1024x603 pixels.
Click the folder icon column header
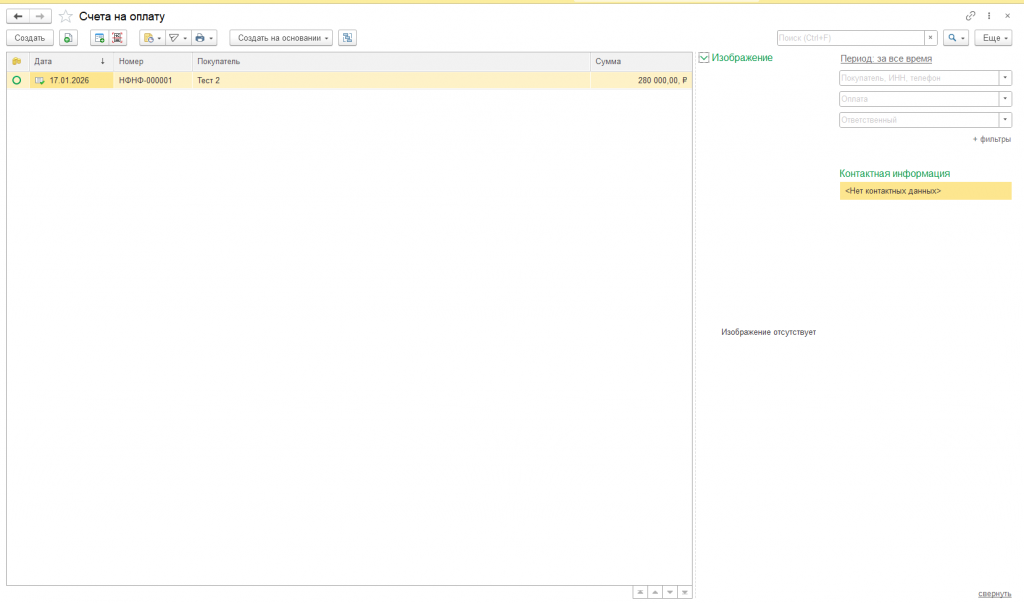point(17,61)
